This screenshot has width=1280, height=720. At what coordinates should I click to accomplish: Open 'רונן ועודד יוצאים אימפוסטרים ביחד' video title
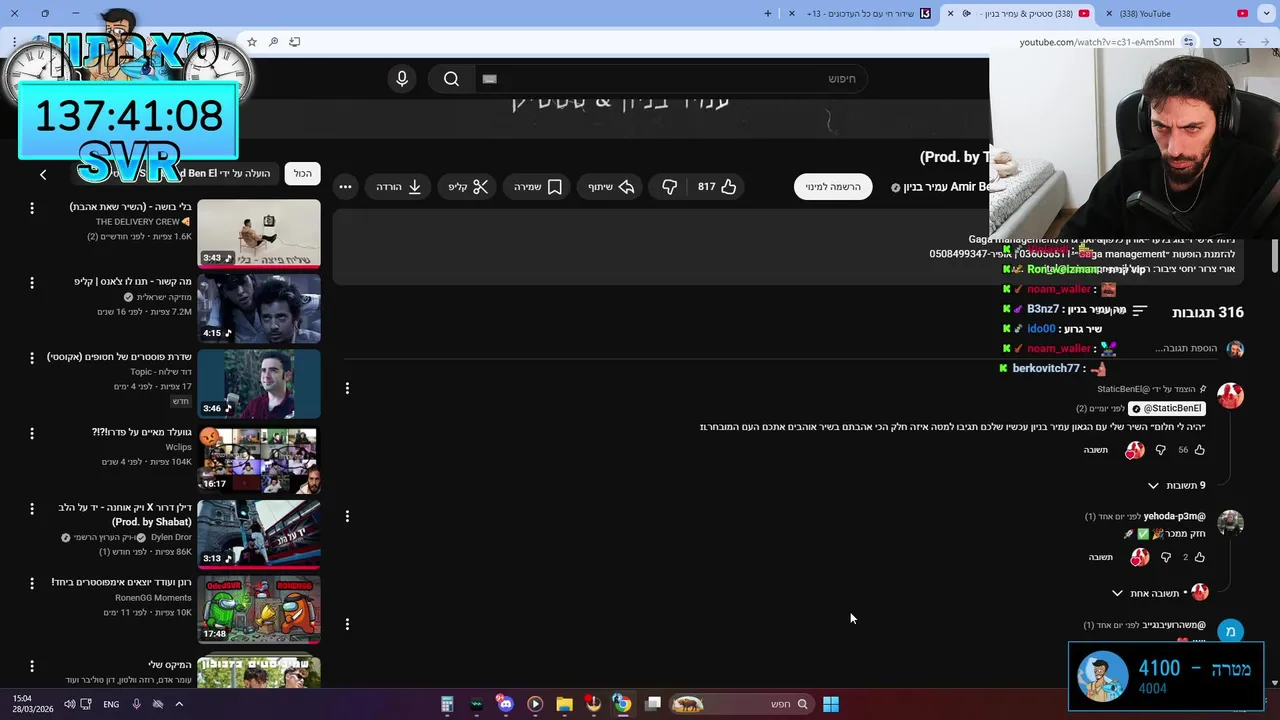coord(121,582)
